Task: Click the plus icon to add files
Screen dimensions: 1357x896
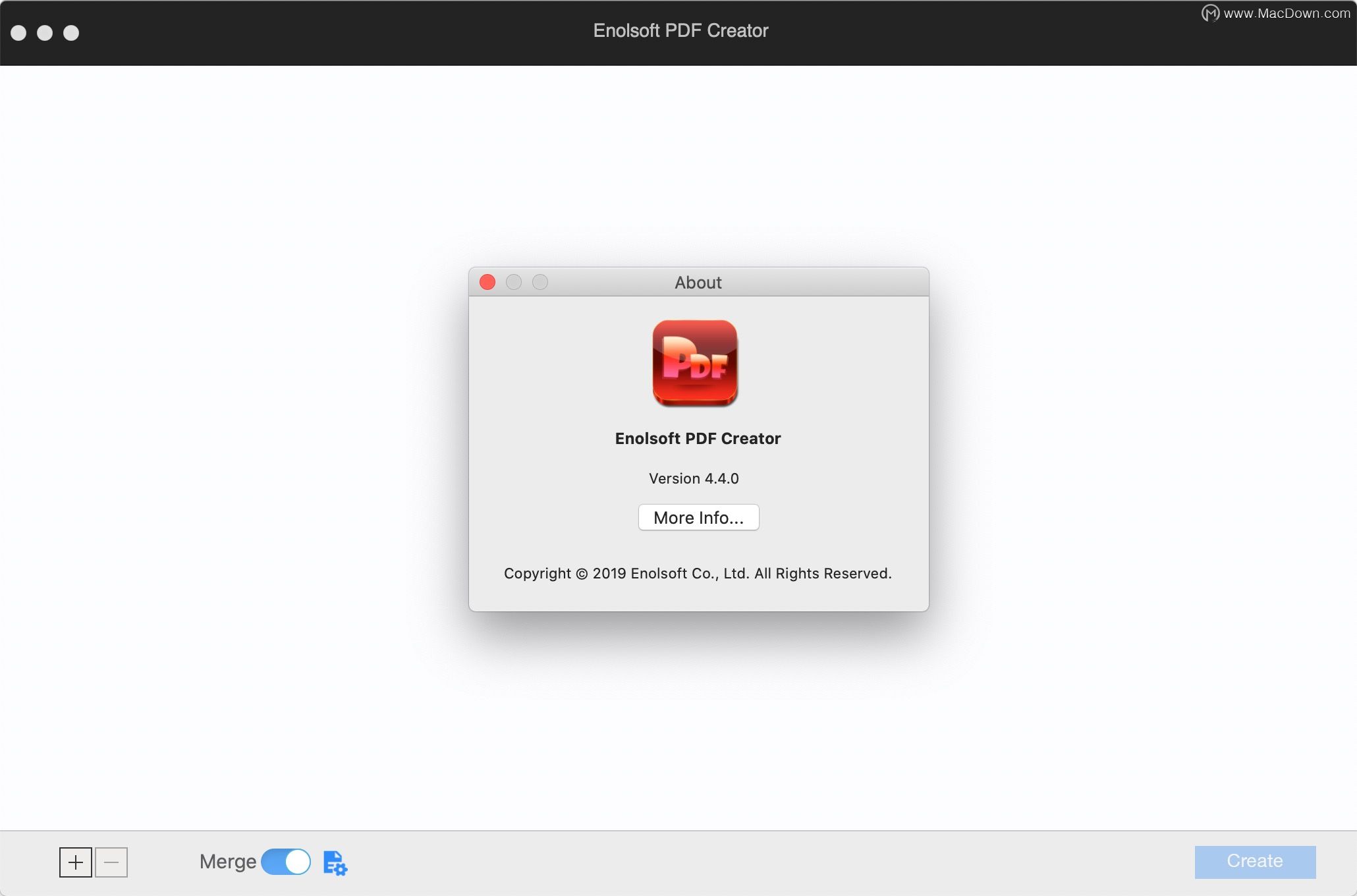Action: click(76, 862)
